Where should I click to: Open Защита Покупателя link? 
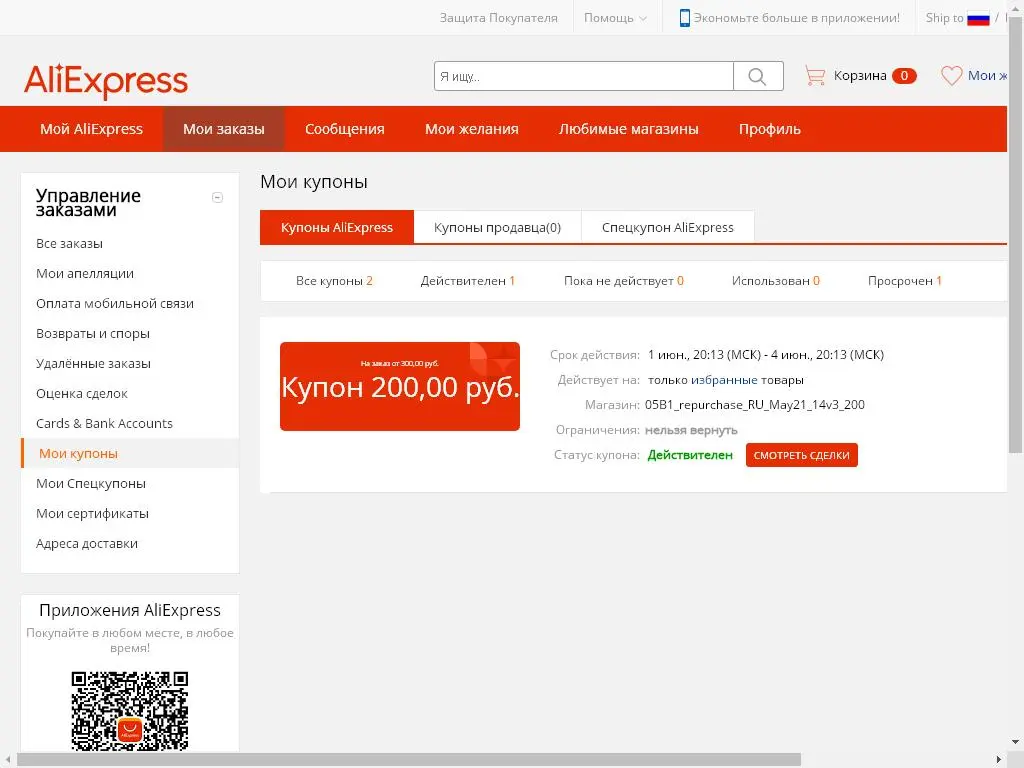[x=498, y=18]
